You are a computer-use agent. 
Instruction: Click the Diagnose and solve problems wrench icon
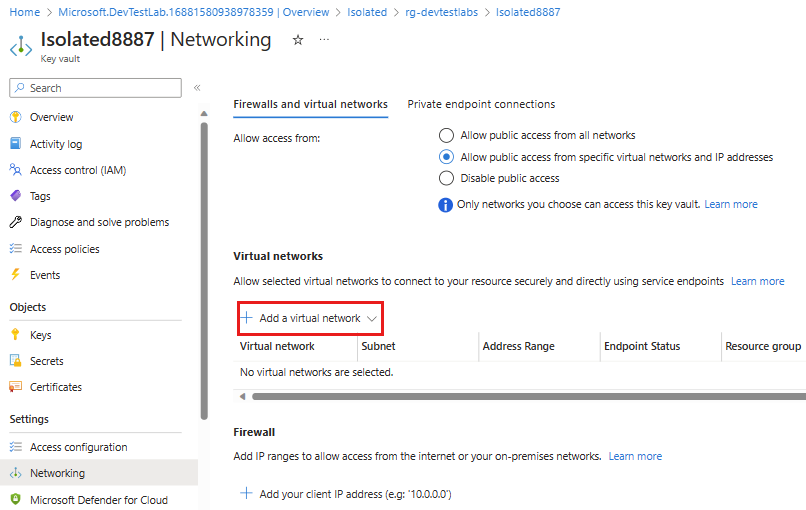tap(16, 222)
